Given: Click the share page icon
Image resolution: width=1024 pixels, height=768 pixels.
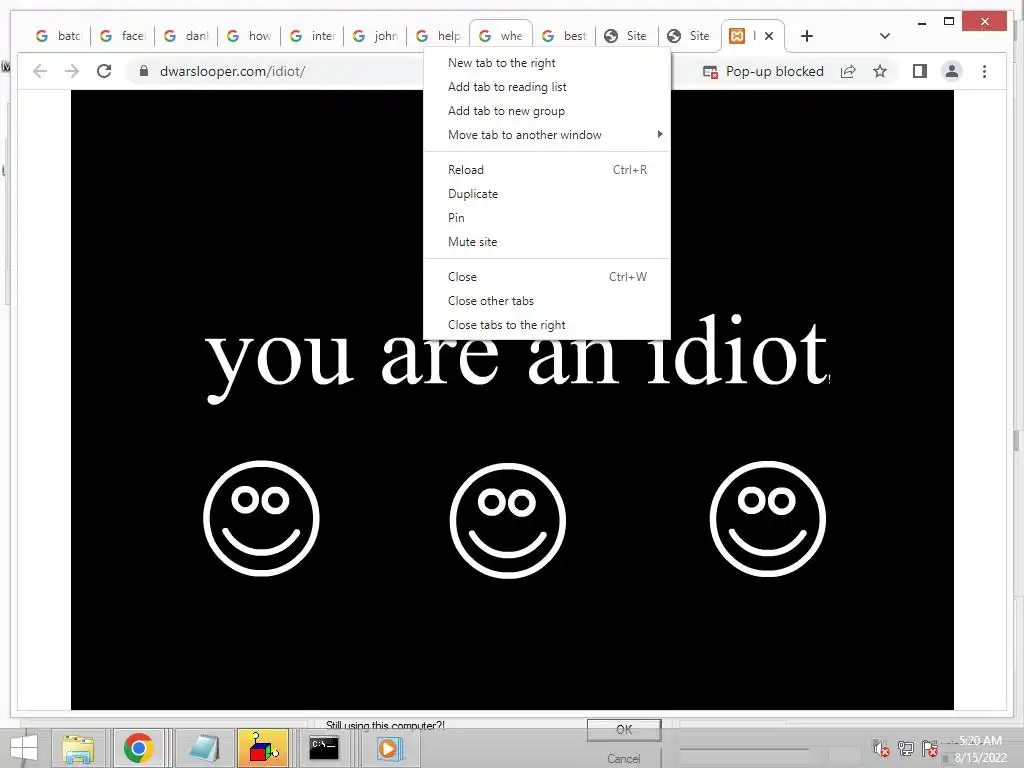Looking at the screenshot, I should [x=848, y=71].
